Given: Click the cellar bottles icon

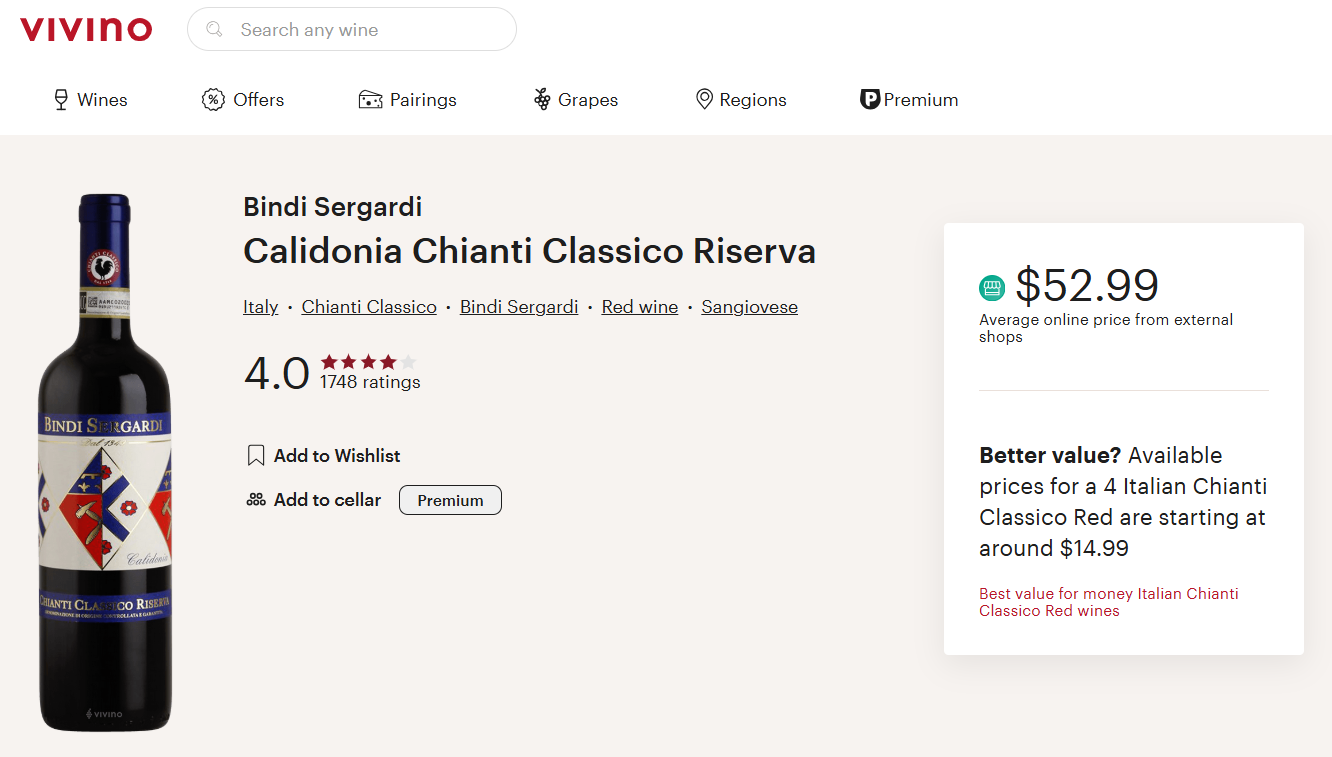Looking at the screenshot, I should click(256, 500).
